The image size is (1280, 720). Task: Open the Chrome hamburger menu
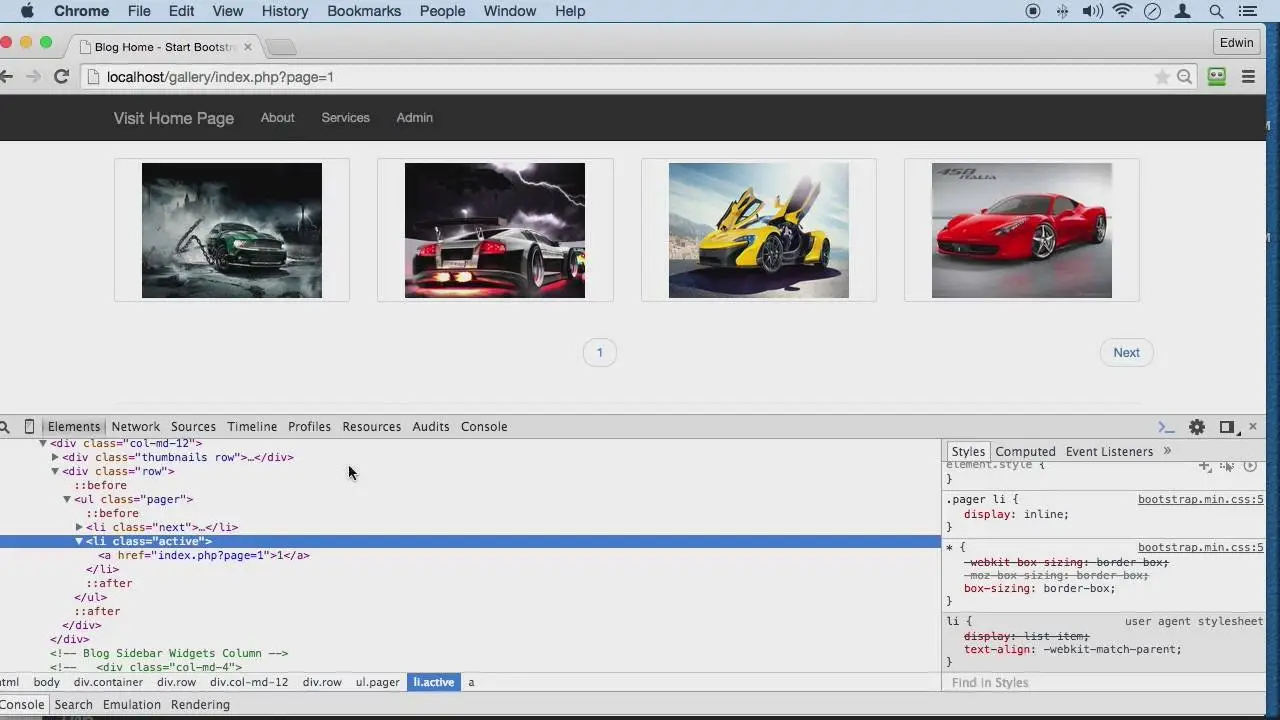pos(1248,77)
